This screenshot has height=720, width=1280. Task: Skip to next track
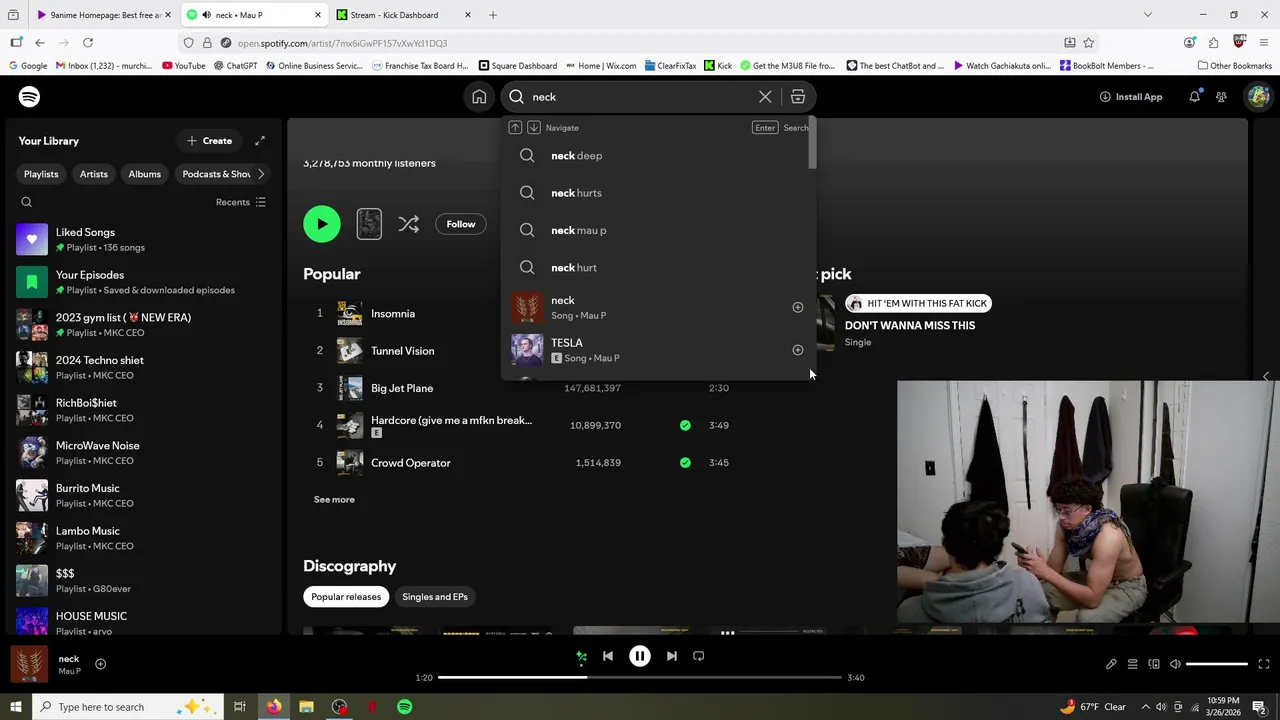point(672,656)
